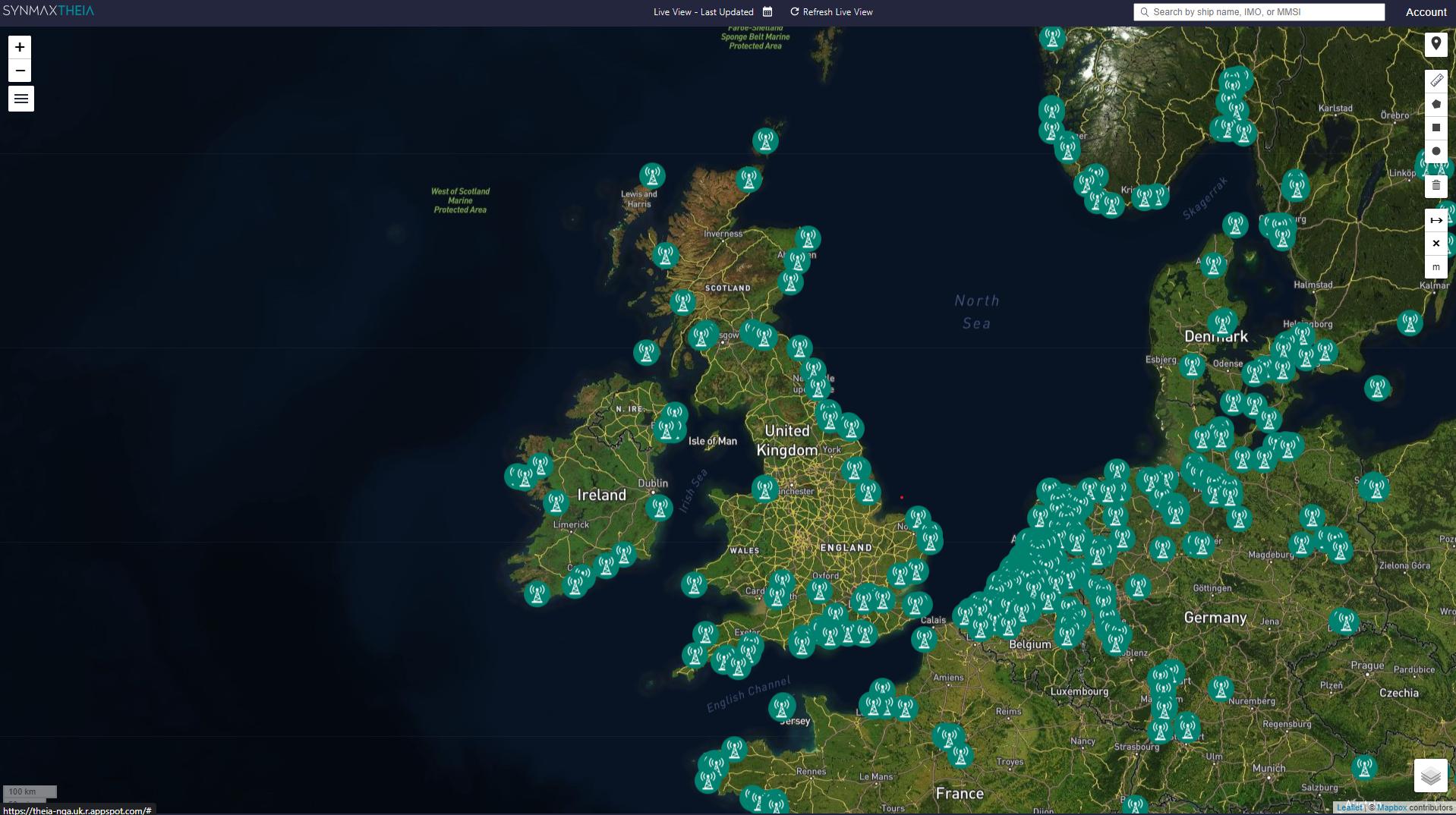The image size is (1456, 815).
Task: Click the SYNMAX THEIA logo
Action: pos(49,11)
